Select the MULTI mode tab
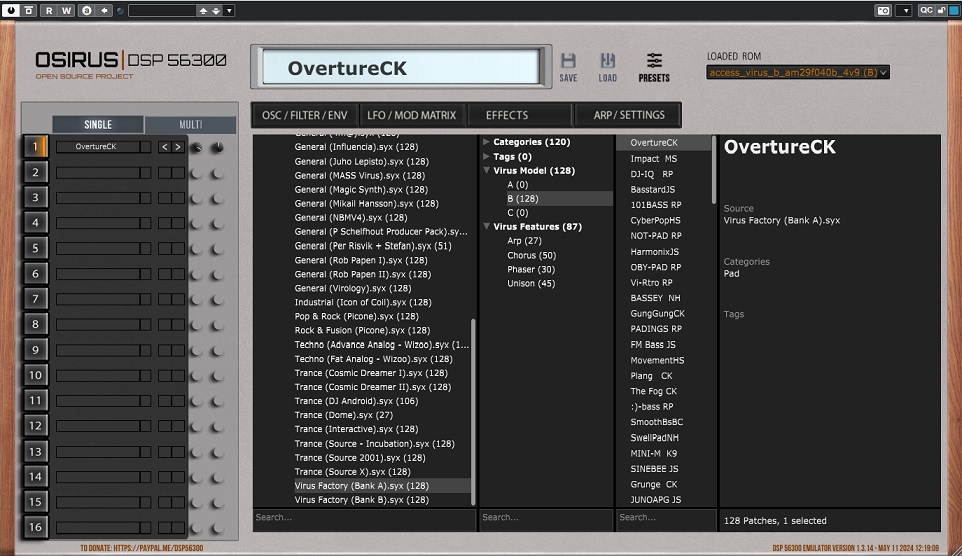Viewport: 962px width, 556px height. (x=190, y=125)
